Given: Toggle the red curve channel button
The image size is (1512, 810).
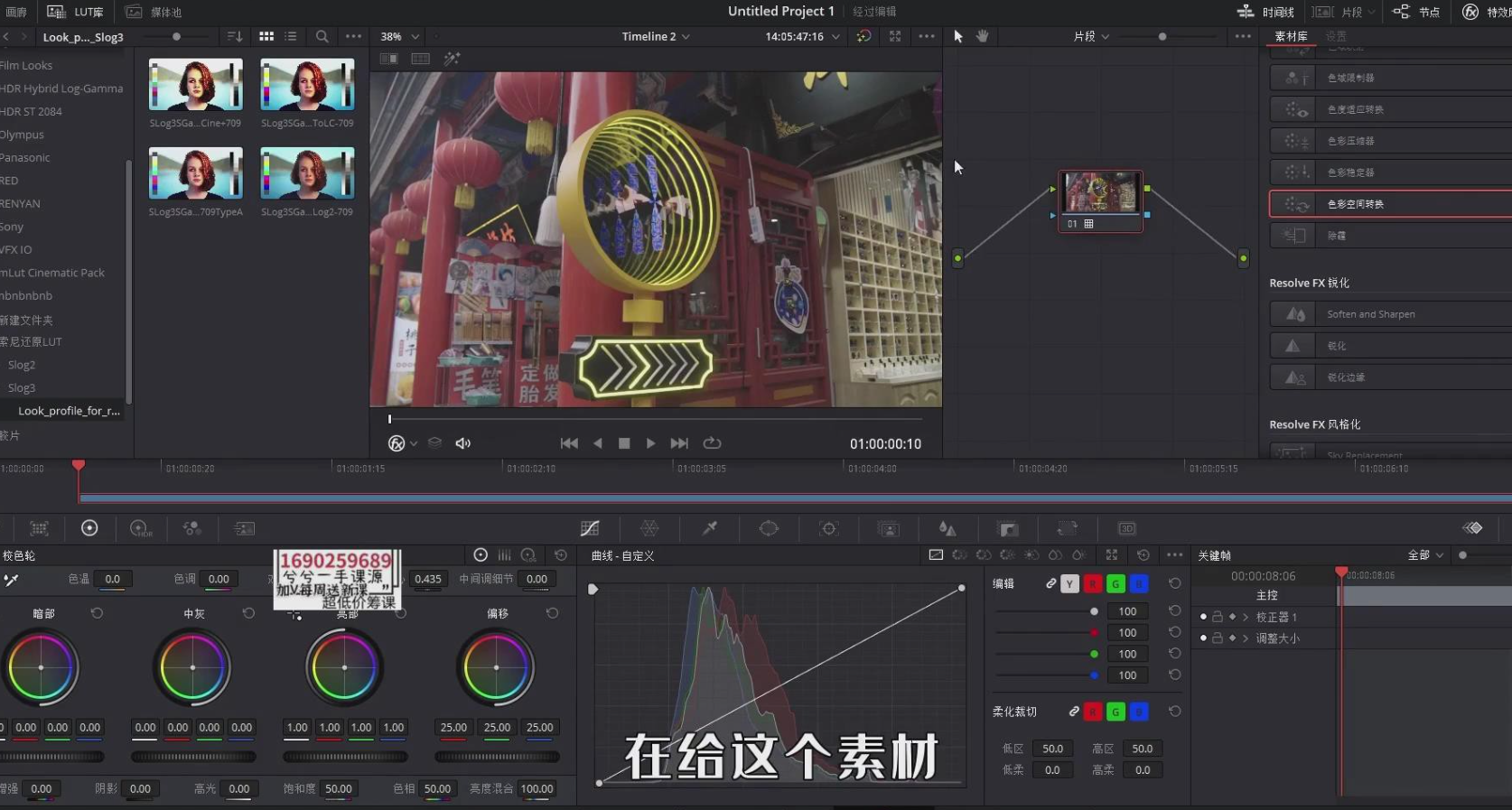Looking at the screenshot, I should click(1093, 584).
